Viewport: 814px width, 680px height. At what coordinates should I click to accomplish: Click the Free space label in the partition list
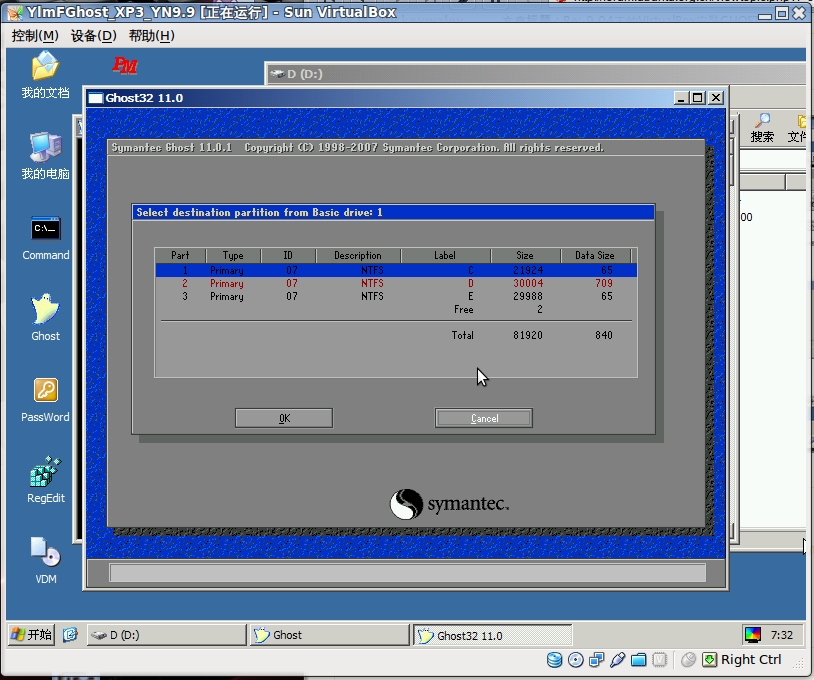tap(464, 309)
